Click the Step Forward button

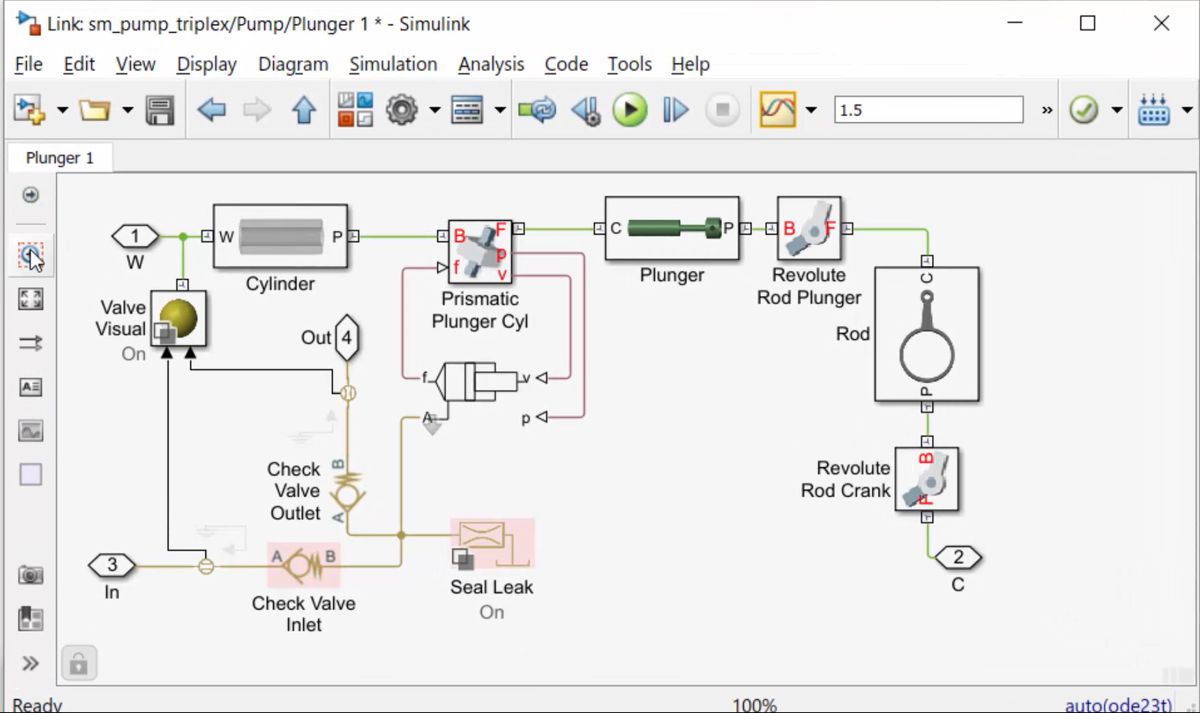[676, 110]
